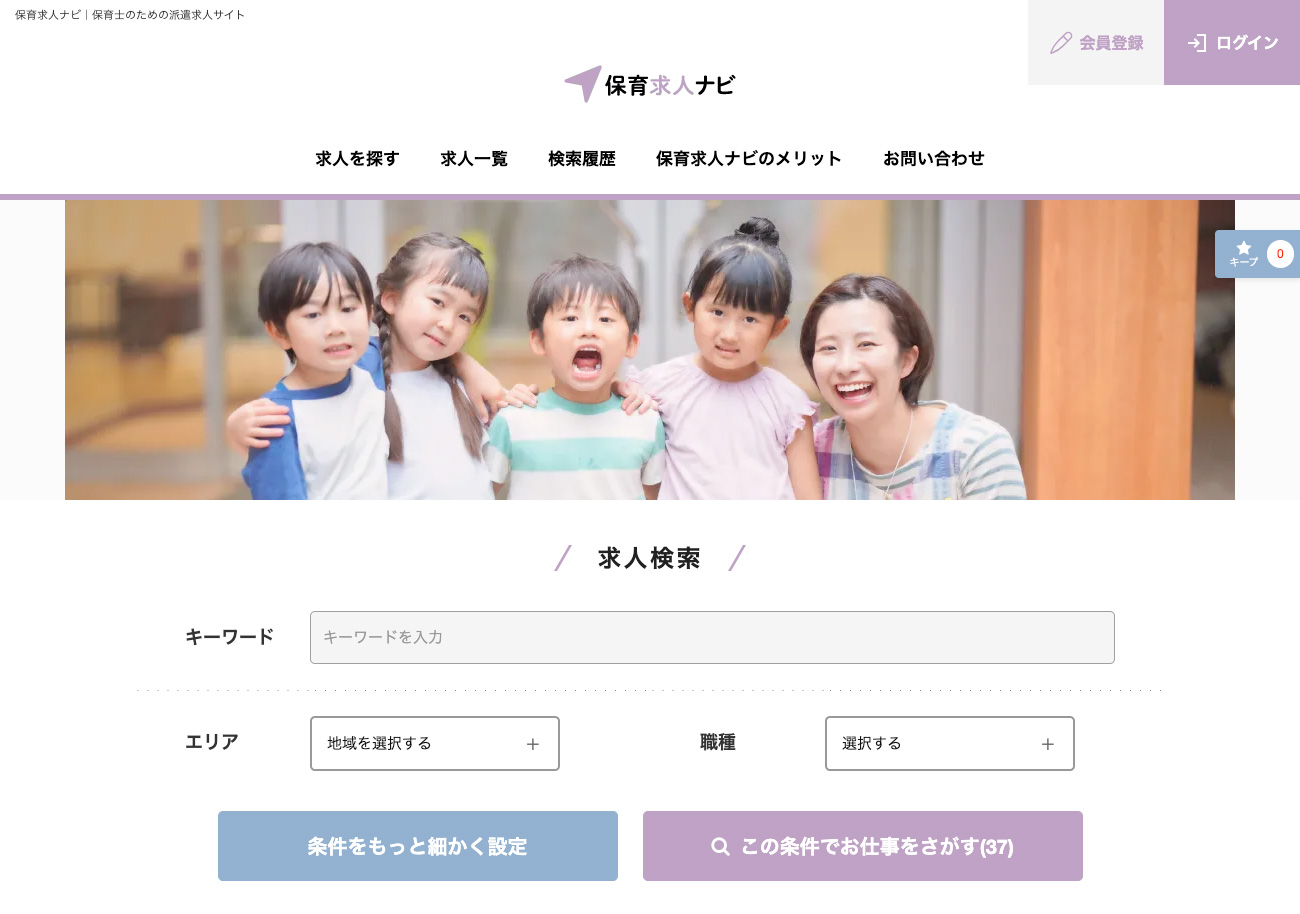Select 保育求人ナビのメリット menu item
Screen dimensions: 1300x914
pos(749,158)
